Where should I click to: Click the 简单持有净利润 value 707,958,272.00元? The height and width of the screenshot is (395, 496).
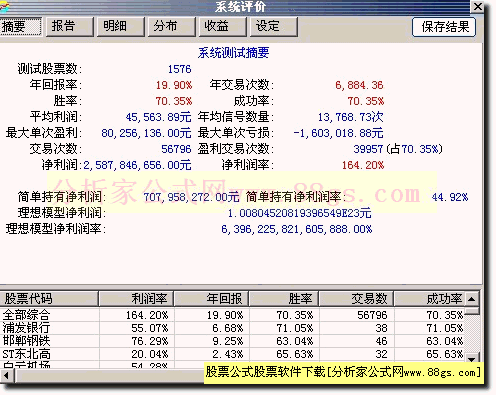(x=191, y=197)
